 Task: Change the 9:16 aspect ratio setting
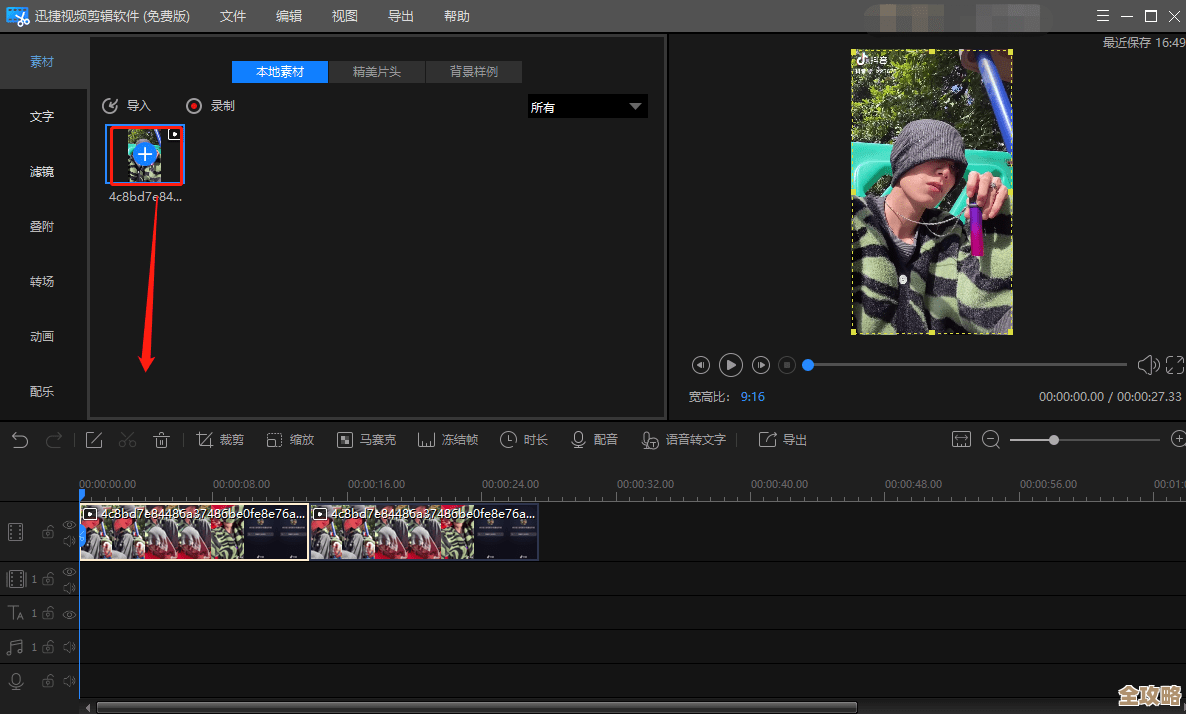pos(752,397)
